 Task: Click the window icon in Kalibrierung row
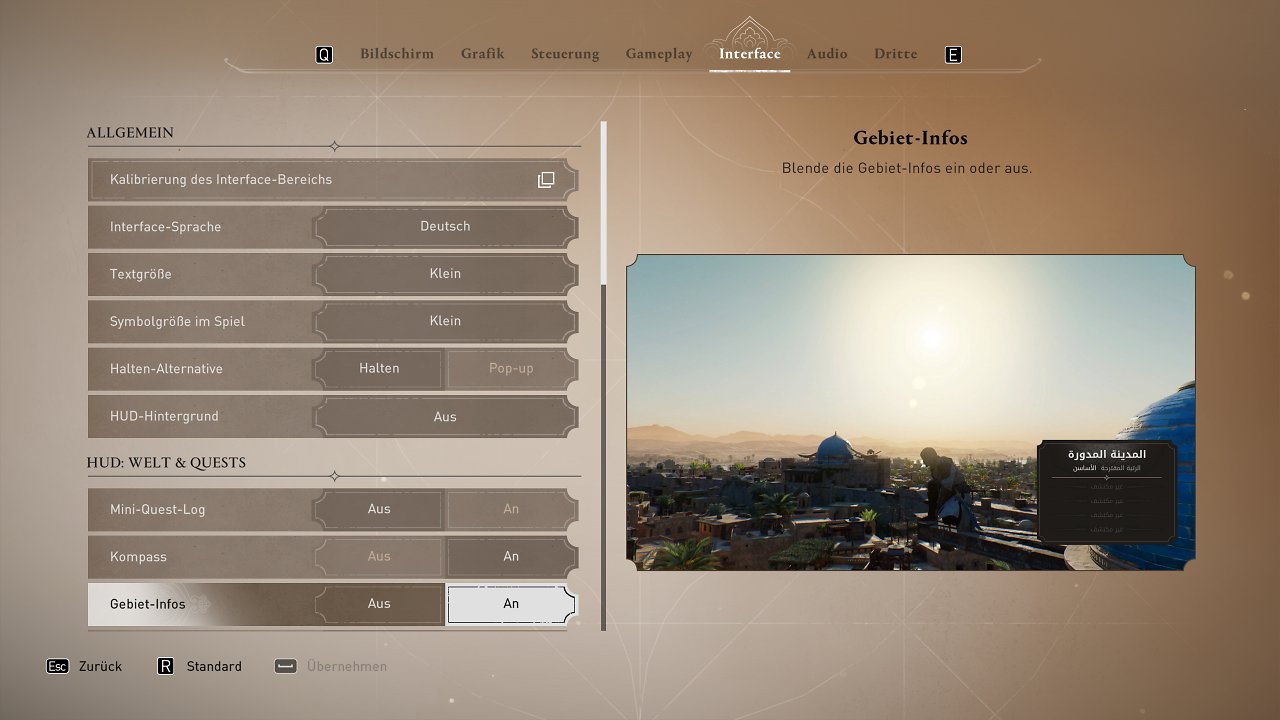tap(546, 180)
